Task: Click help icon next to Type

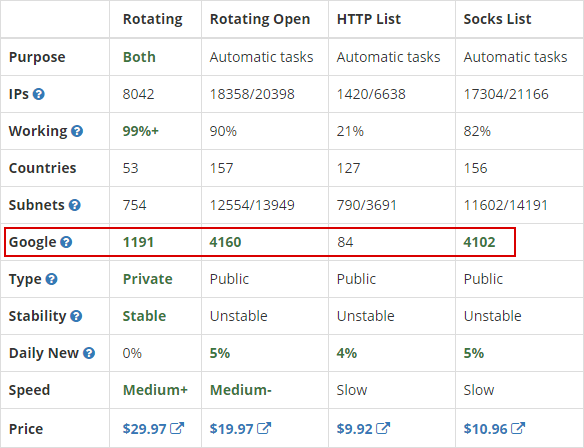Action: [x=51, y=279]
